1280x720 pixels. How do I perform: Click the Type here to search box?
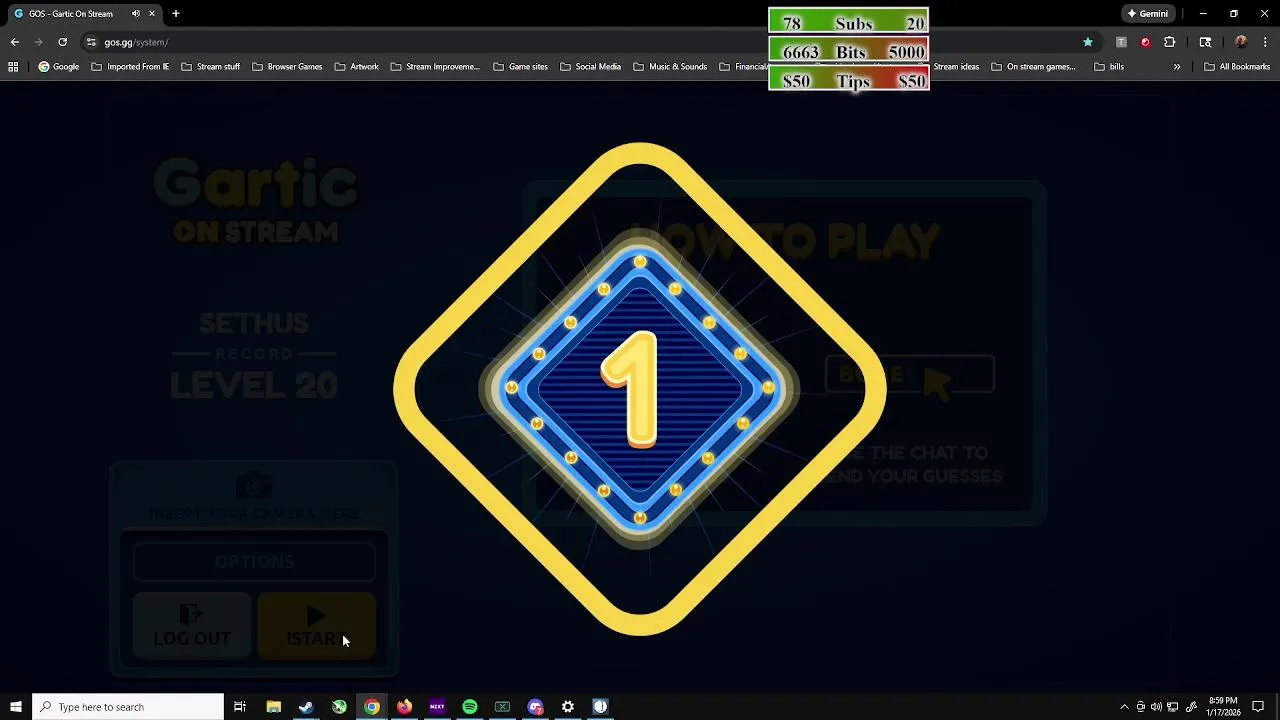point(128,707)
